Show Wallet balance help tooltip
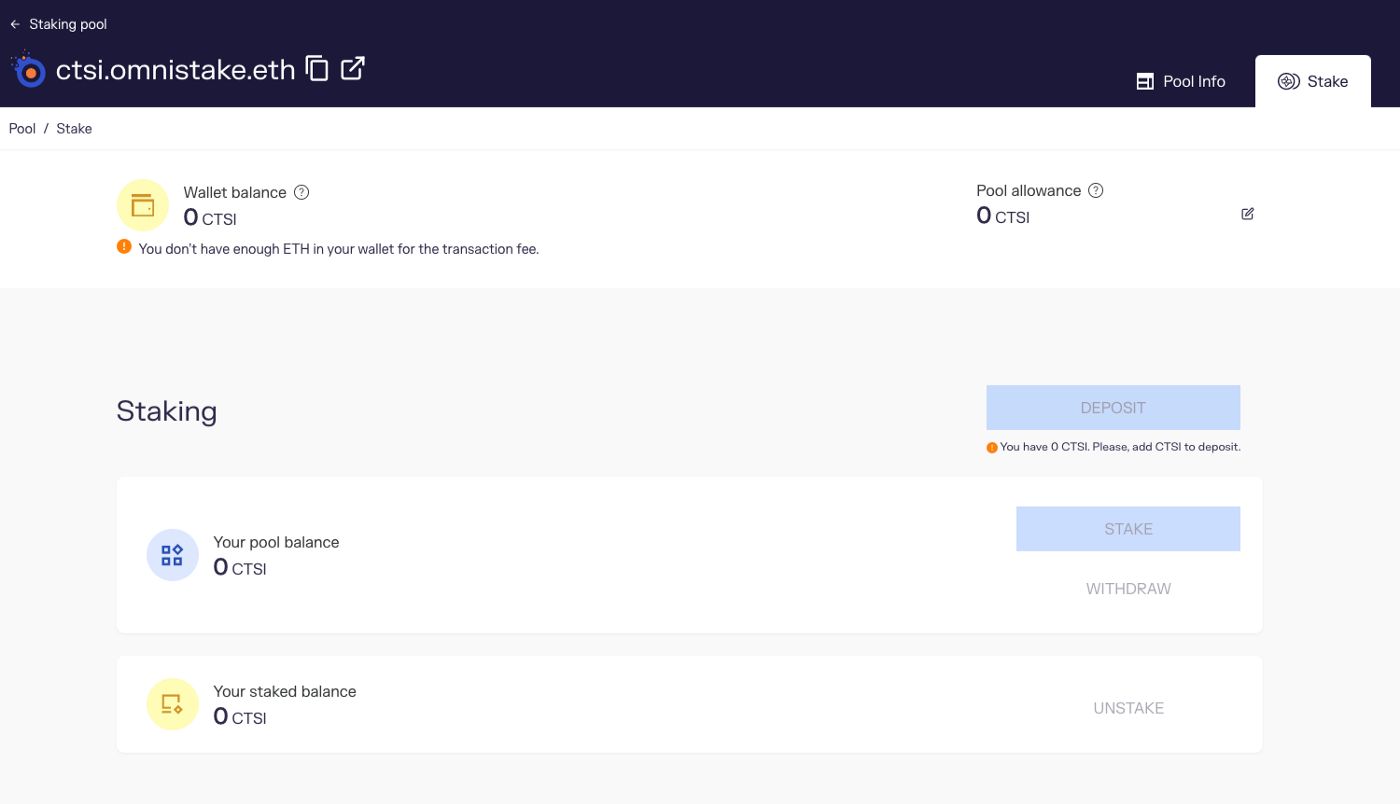Viewport: 1400px width, 804px height. coord(301,192)
